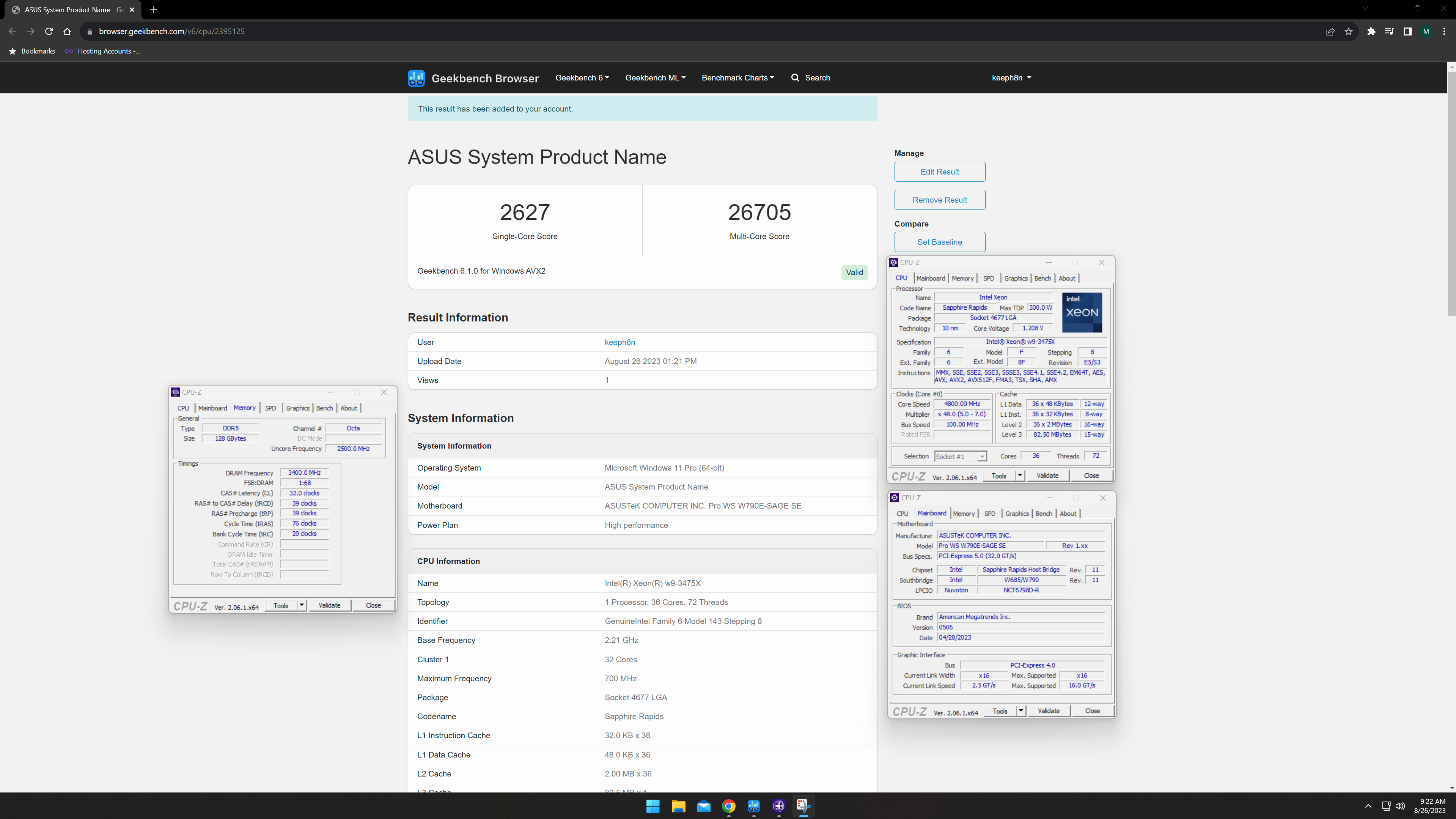1456x819 pixels.
Task: Click the Edit Result button
Action: pyautogui.click(x=939, y=172)
